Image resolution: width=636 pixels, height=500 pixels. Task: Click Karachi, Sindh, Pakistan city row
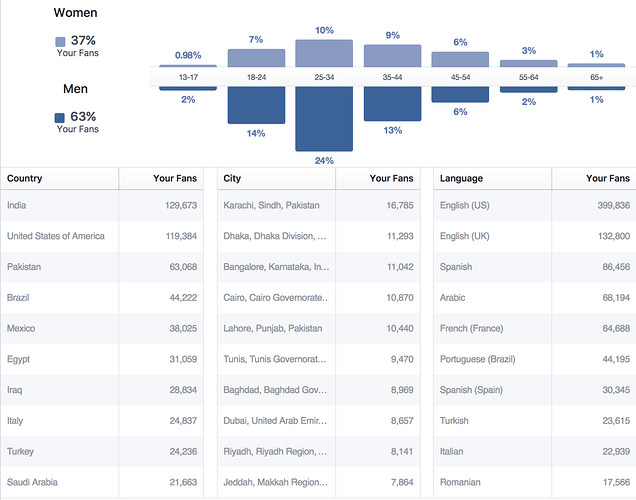(x=318, y=205)
